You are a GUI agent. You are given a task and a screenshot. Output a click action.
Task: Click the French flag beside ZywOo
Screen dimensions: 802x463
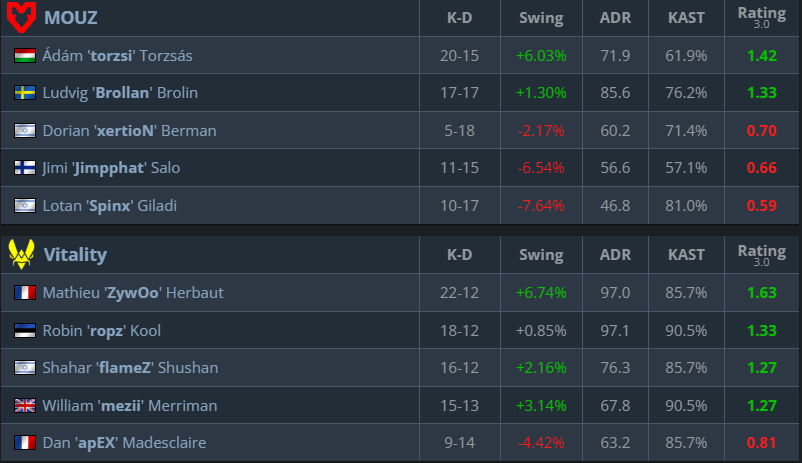coord(25,293)
